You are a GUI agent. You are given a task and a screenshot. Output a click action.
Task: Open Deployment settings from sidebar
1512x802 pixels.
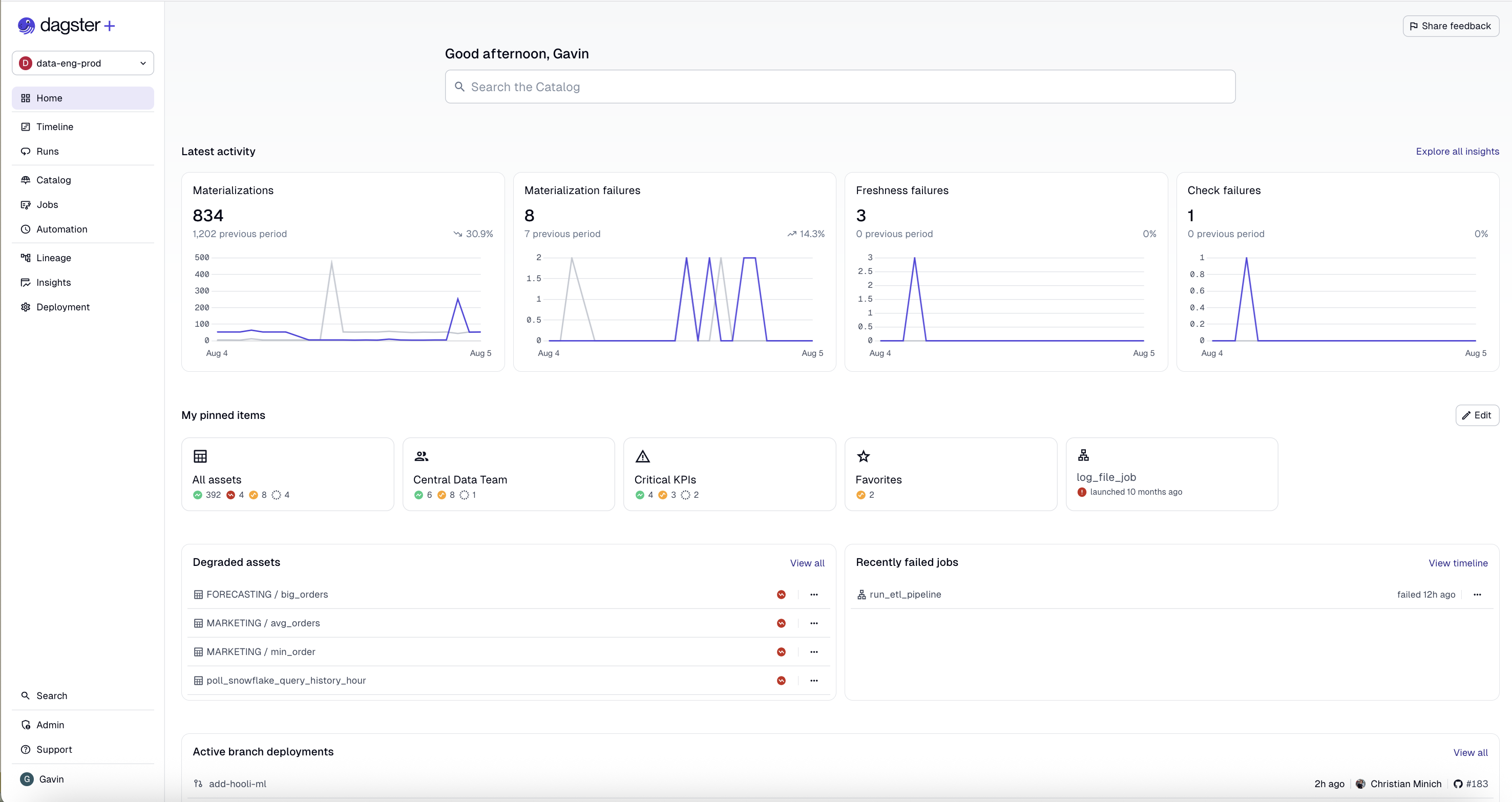[x=63, y=307]
